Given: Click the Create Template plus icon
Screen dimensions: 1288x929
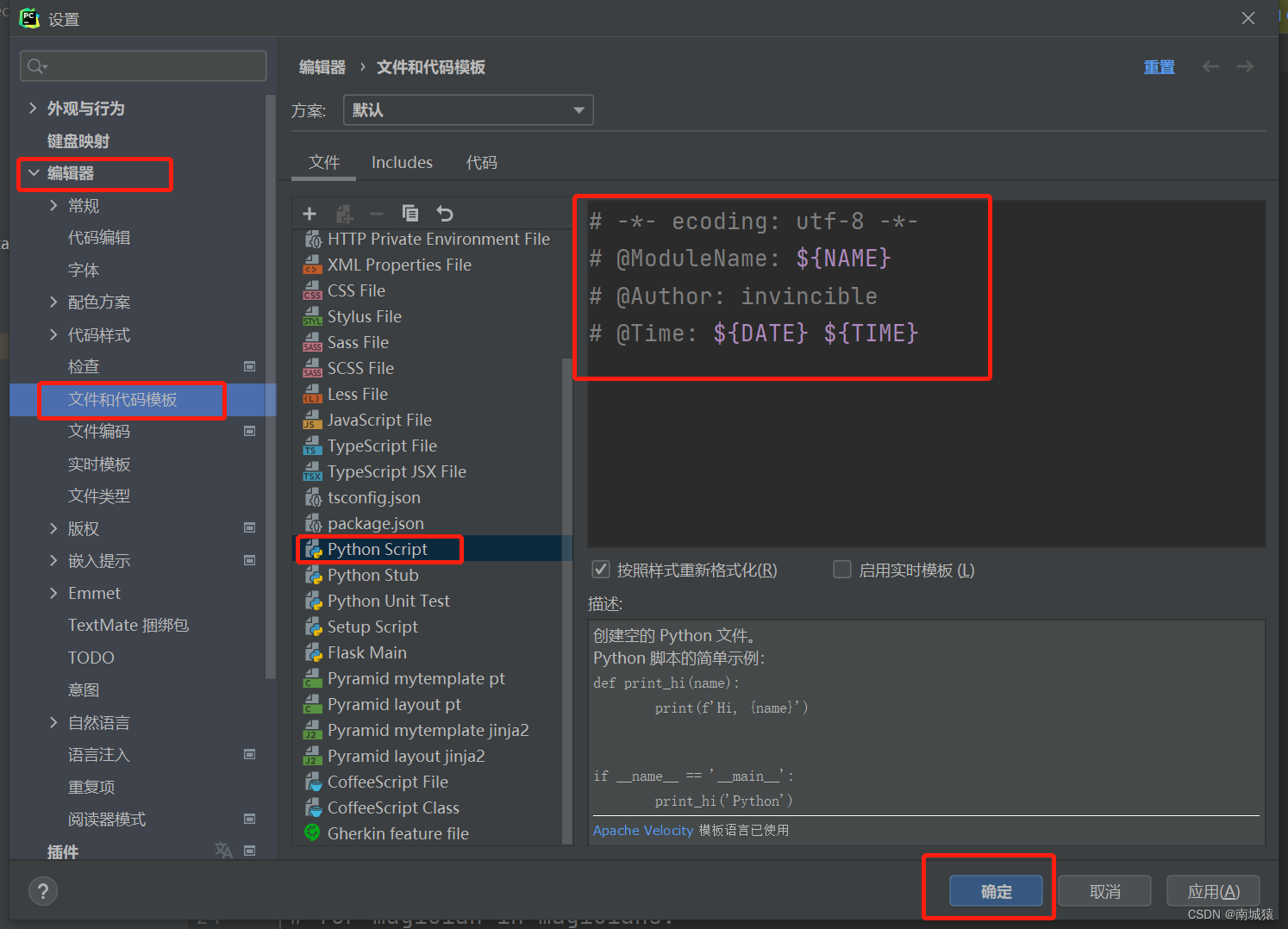Looking at the screenshot, I should click(310, 214).
